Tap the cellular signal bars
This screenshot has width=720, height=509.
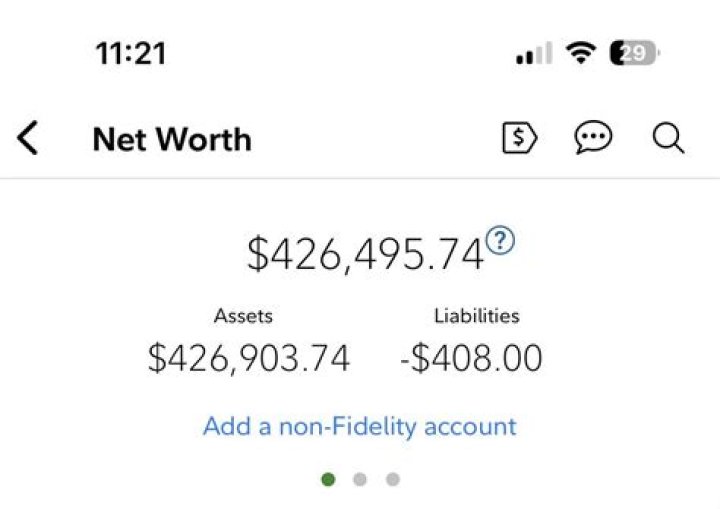(534, 55)
